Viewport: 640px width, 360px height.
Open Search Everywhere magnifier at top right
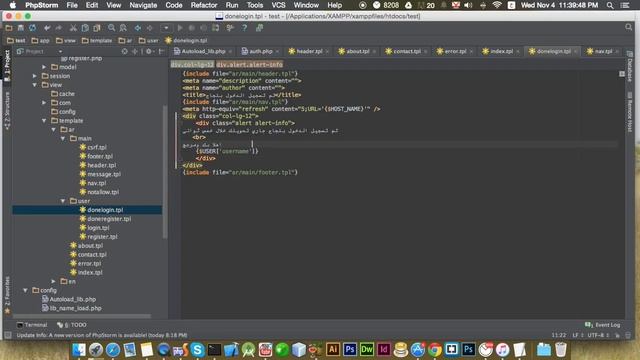pos(629,27)
